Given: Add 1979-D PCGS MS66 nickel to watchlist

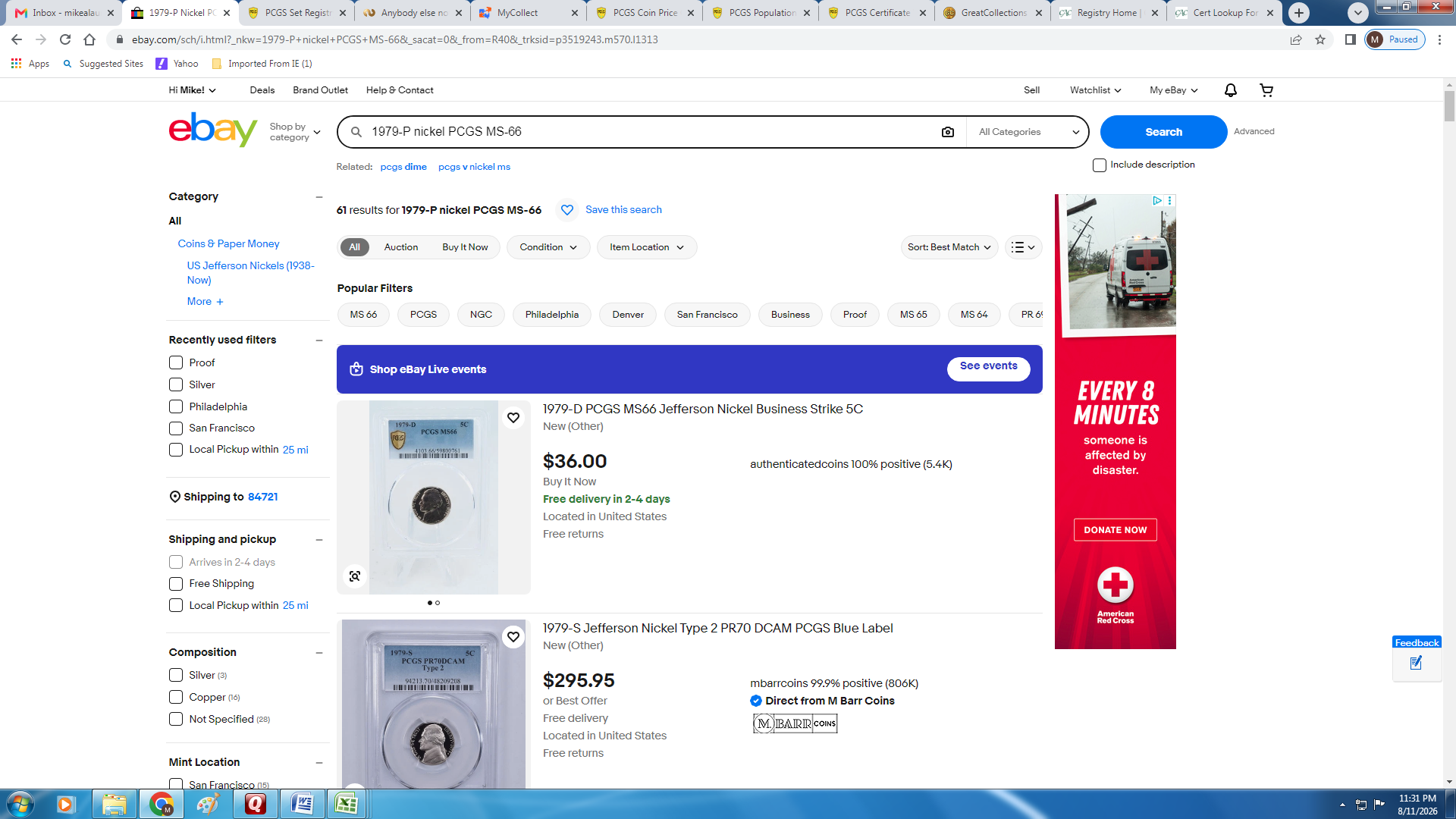Looking at the screenshot, I should point(513,418).
